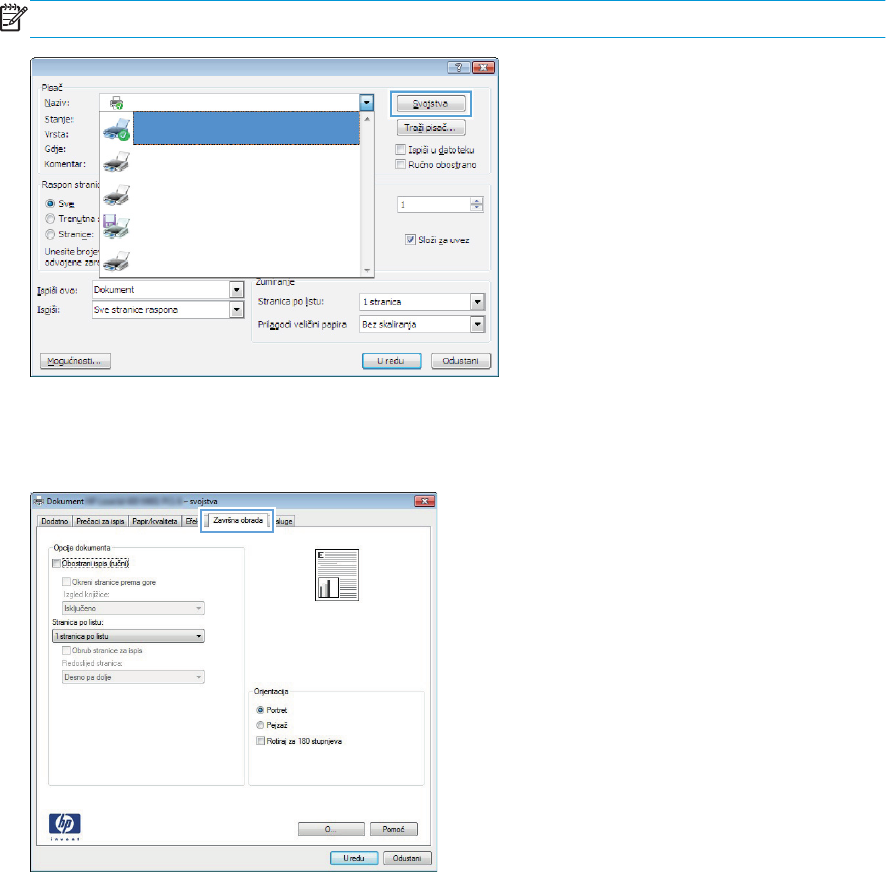The height and width of the screenshot is (872, 886).
Task: Cancel print dialog with Odustani
Action: [461, 361]
